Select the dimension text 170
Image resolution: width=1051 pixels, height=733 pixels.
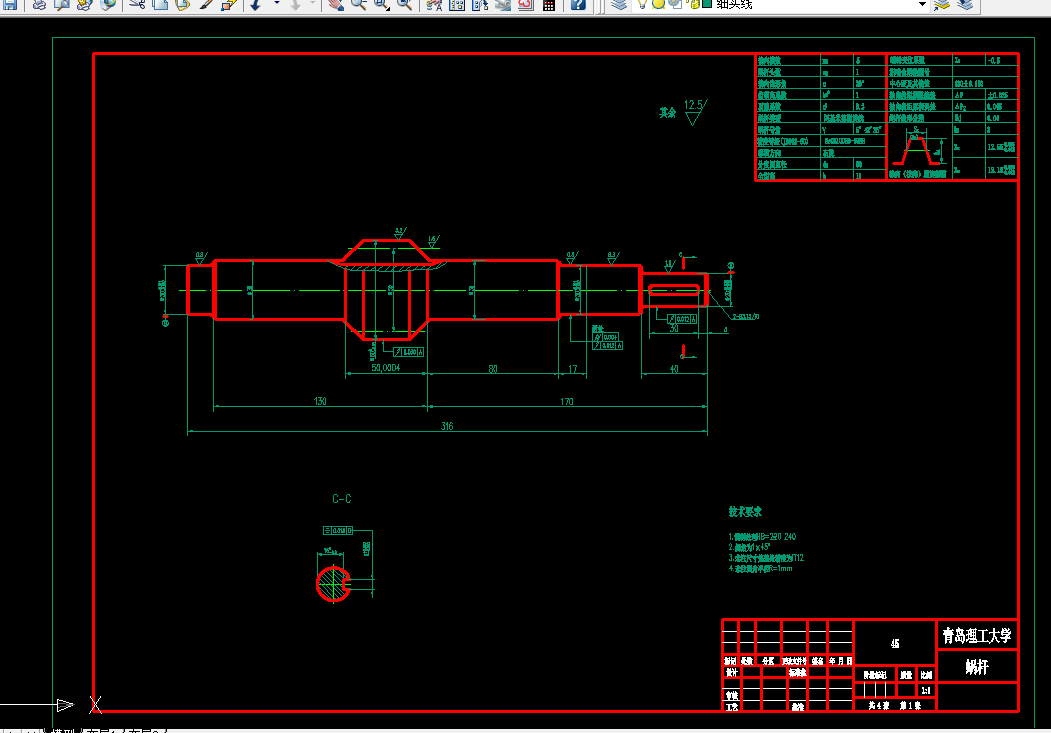tap(567, 401)
